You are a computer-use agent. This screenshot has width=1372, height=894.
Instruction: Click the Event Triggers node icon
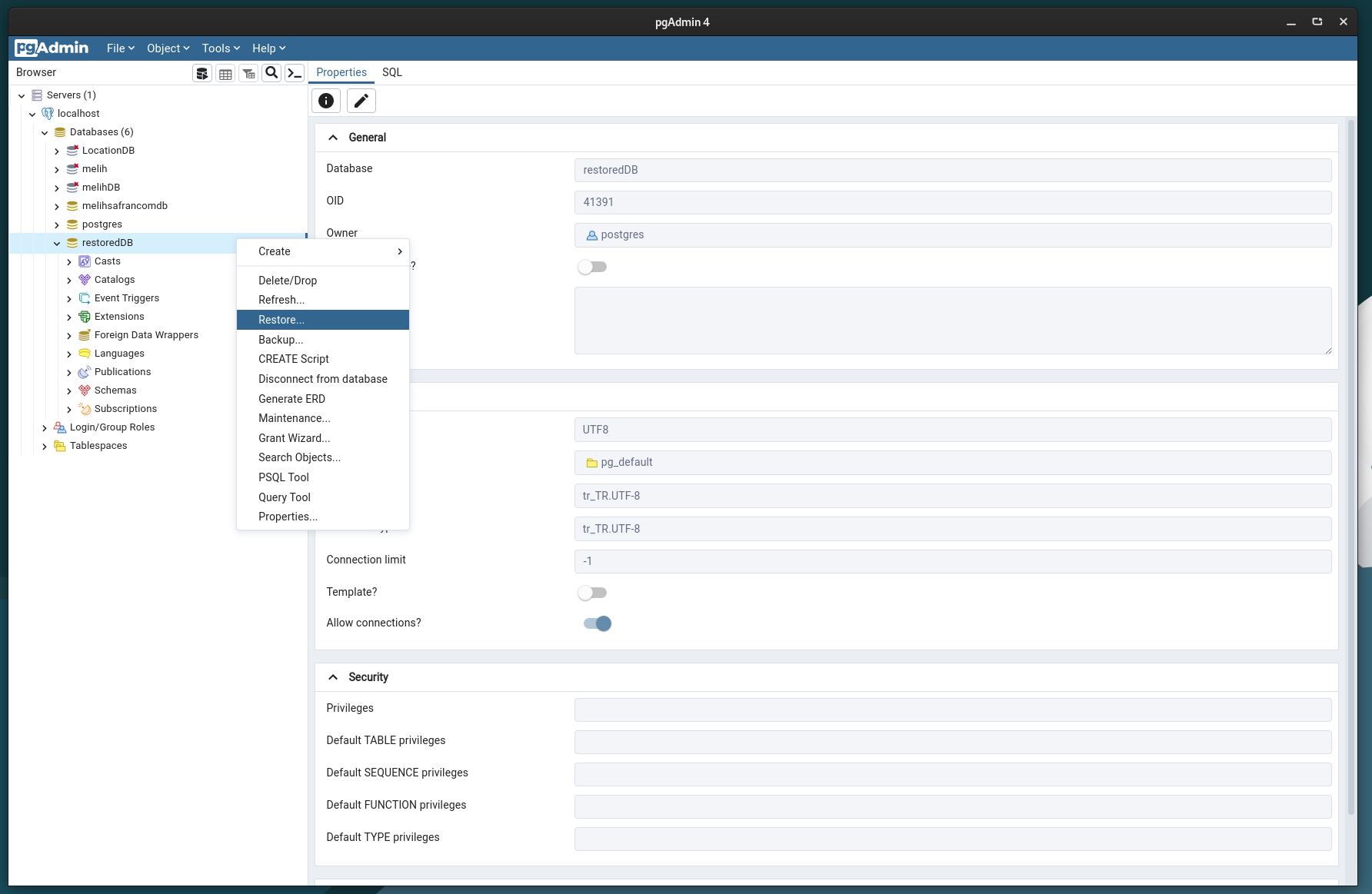click(x=85, y=298)
